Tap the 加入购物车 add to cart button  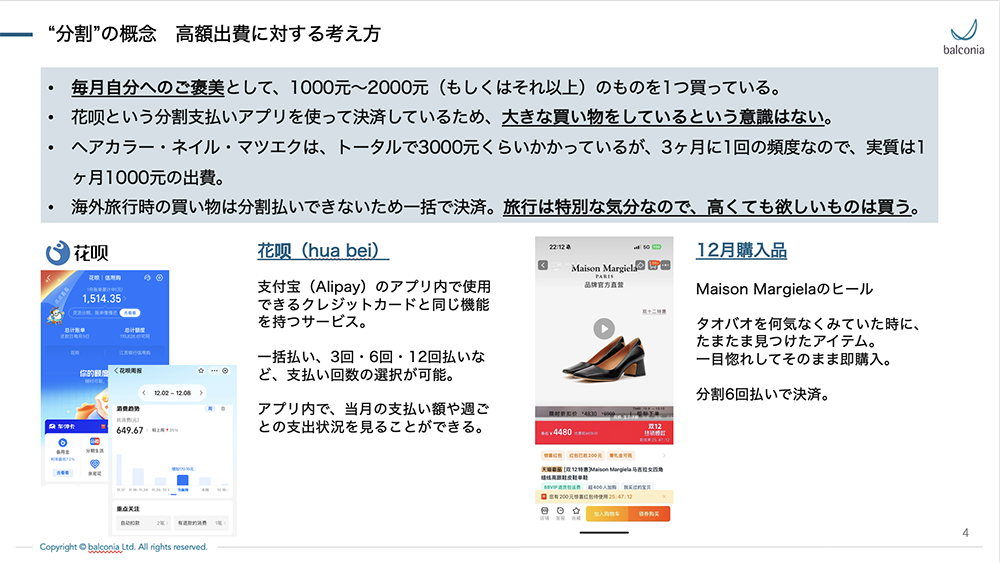607,514
